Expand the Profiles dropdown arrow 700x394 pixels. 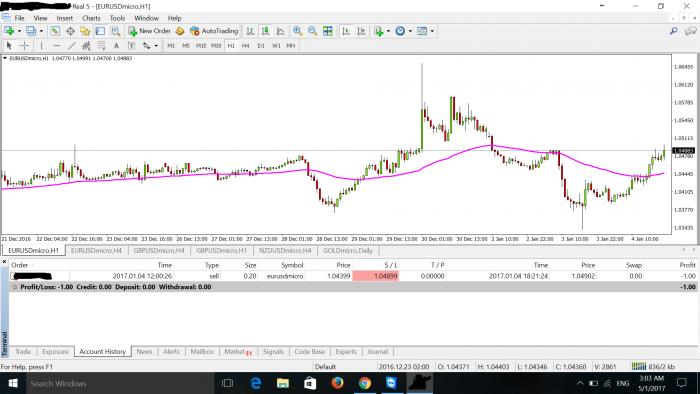tap(41, 31)
